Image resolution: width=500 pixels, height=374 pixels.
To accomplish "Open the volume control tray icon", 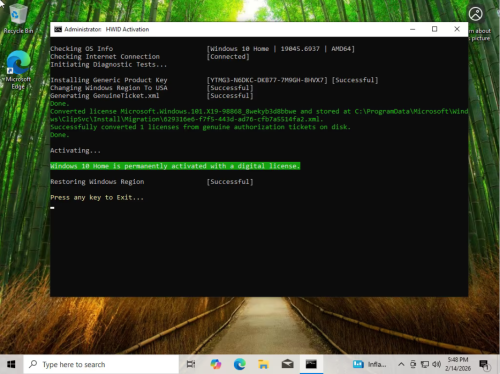I will (x=436, y=364).
